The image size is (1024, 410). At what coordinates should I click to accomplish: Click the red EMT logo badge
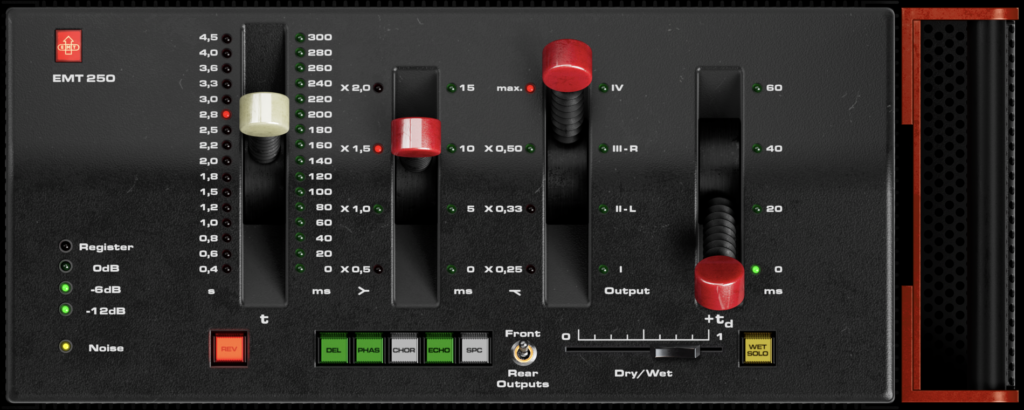pyautogui.click(x=68, y=45)
